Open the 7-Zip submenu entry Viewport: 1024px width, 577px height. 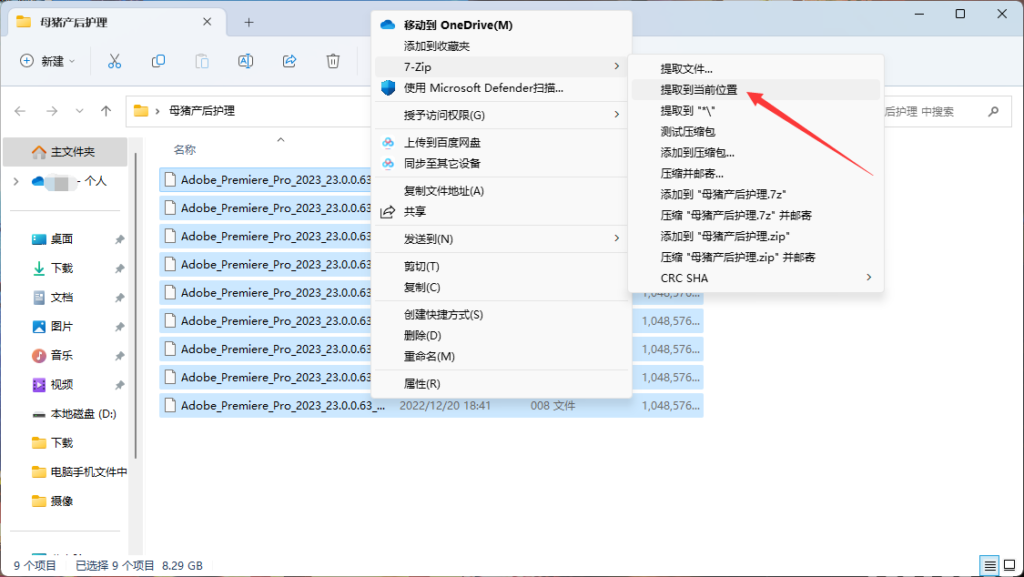[x=501, y=67]
